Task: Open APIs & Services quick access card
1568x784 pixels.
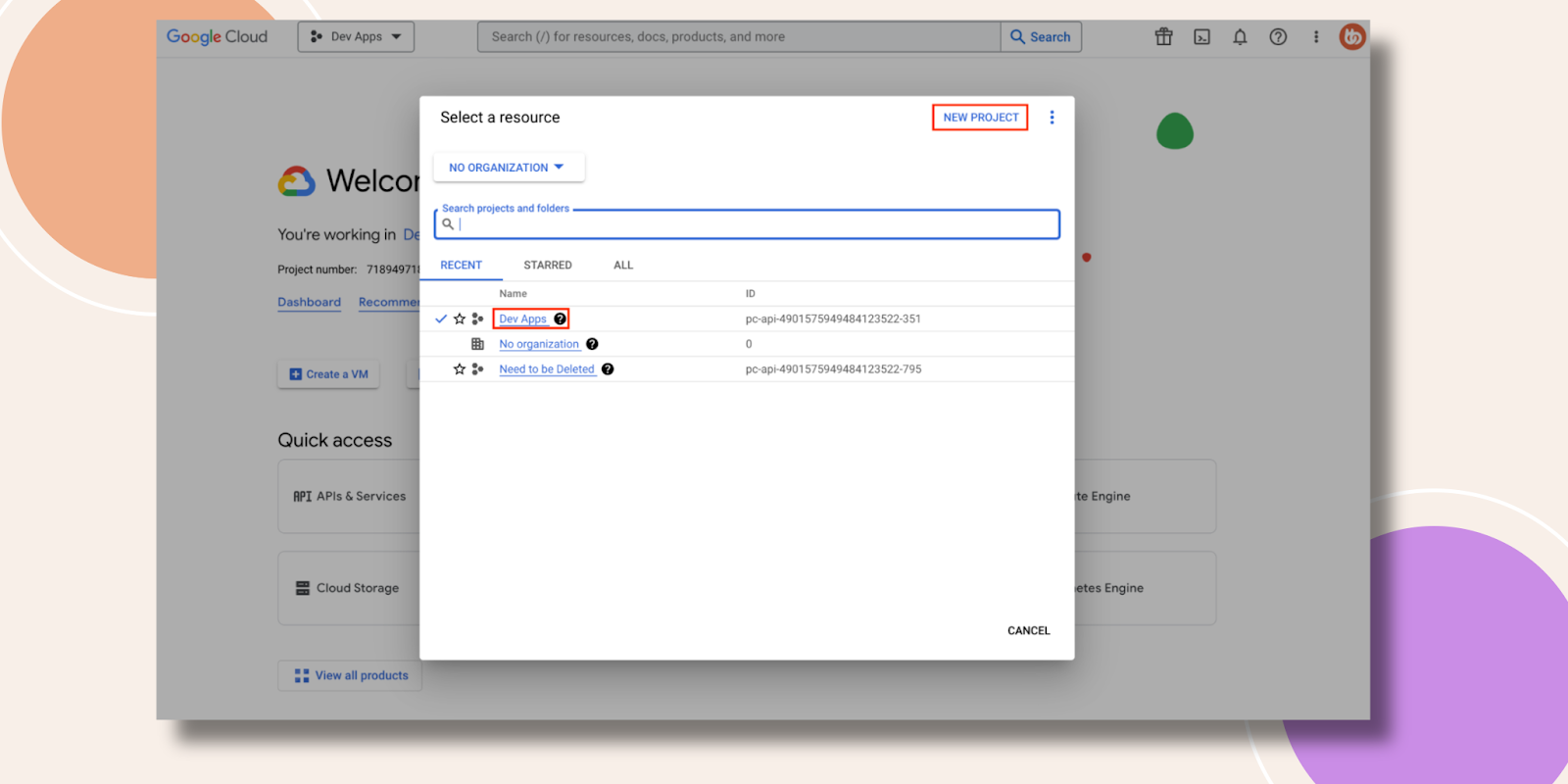Action: (x=349, y=497)
